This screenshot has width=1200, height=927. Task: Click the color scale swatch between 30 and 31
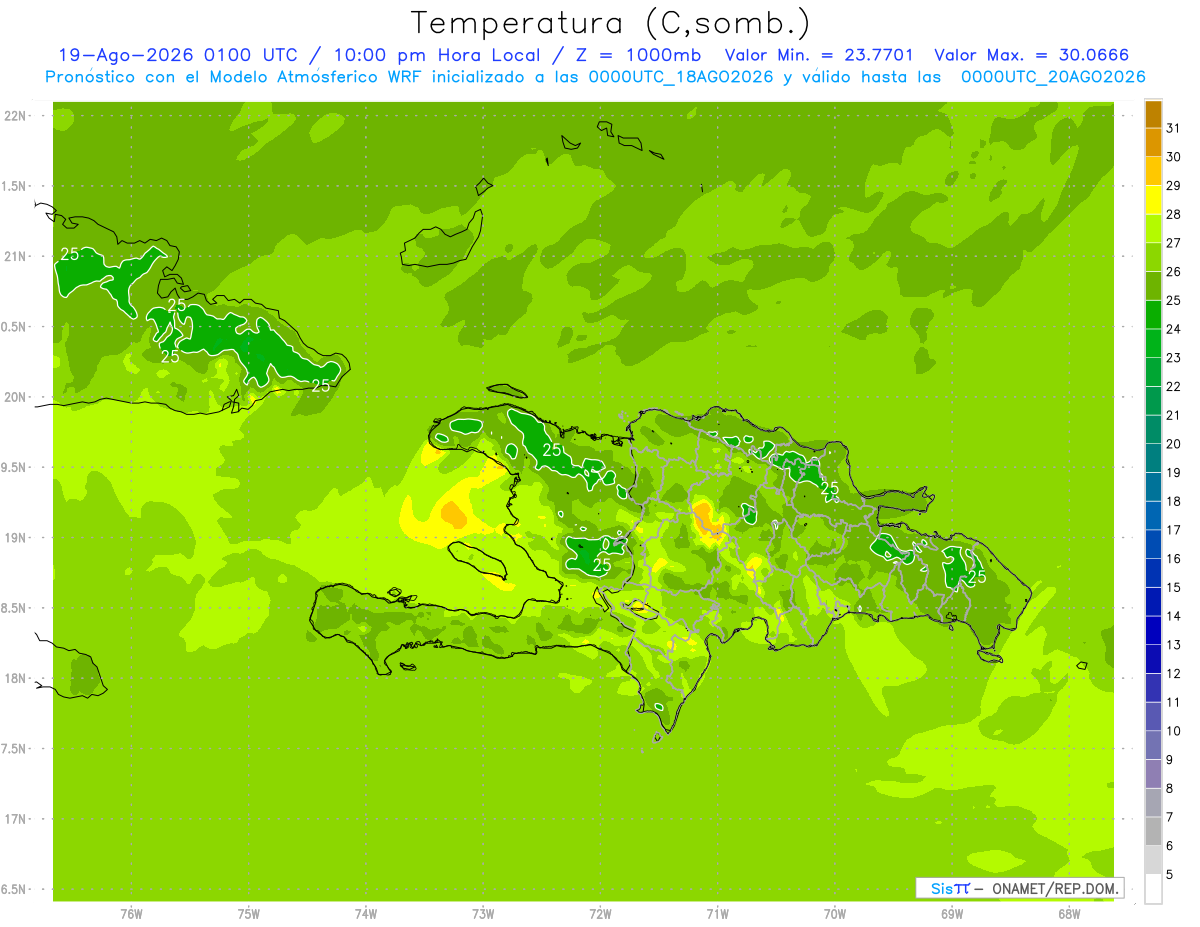1153,143
